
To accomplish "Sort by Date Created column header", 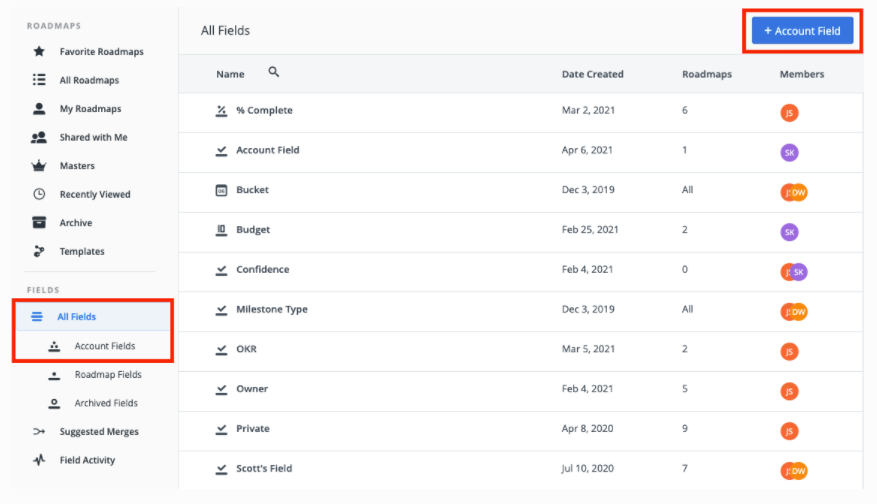I will [x=592, y=74].
